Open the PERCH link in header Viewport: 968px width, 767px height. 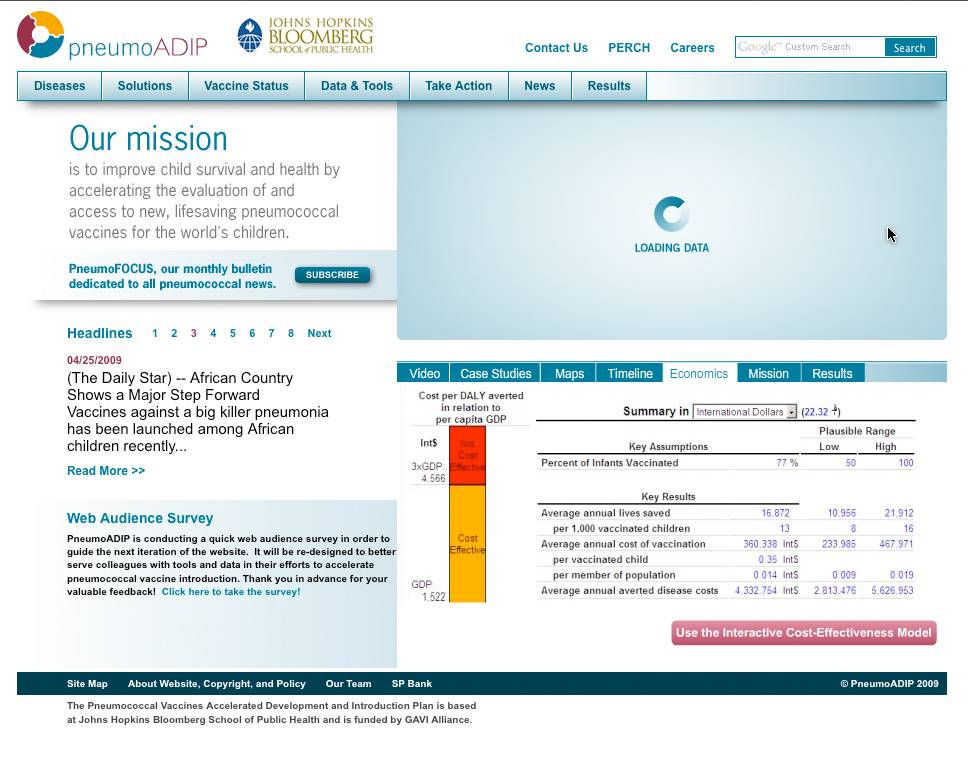[629, 48]
